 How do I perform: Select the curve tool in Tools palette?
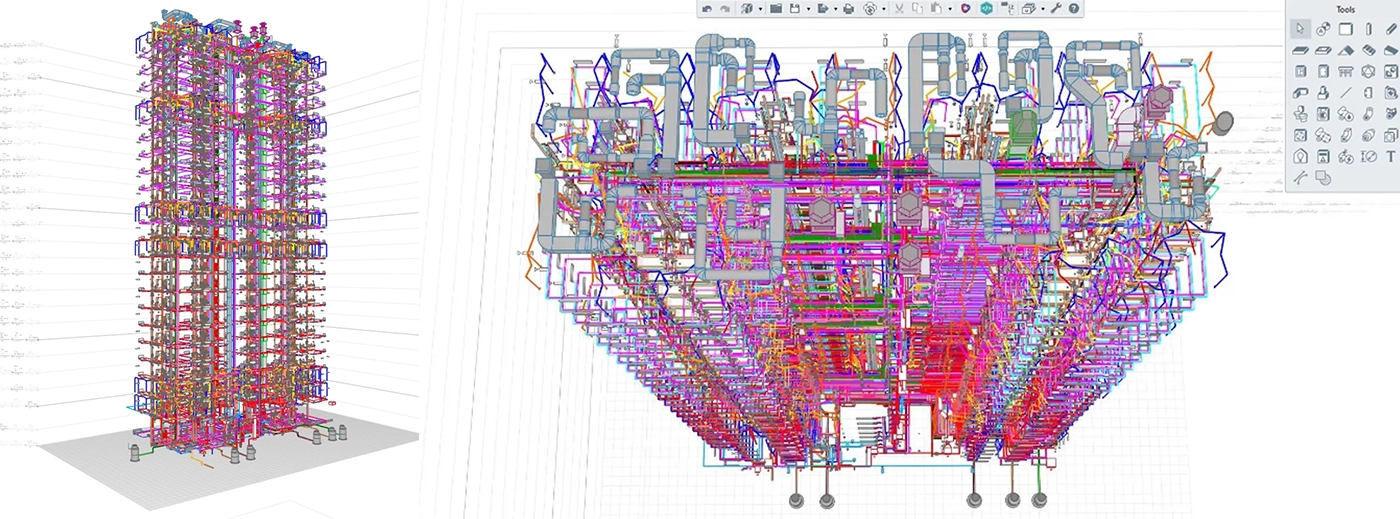click(1299, 178)
